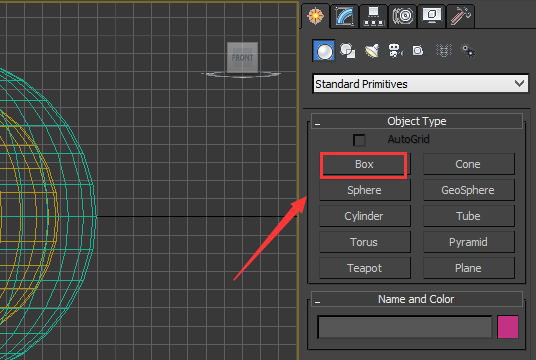Click the Teapot button

point(364,268)
